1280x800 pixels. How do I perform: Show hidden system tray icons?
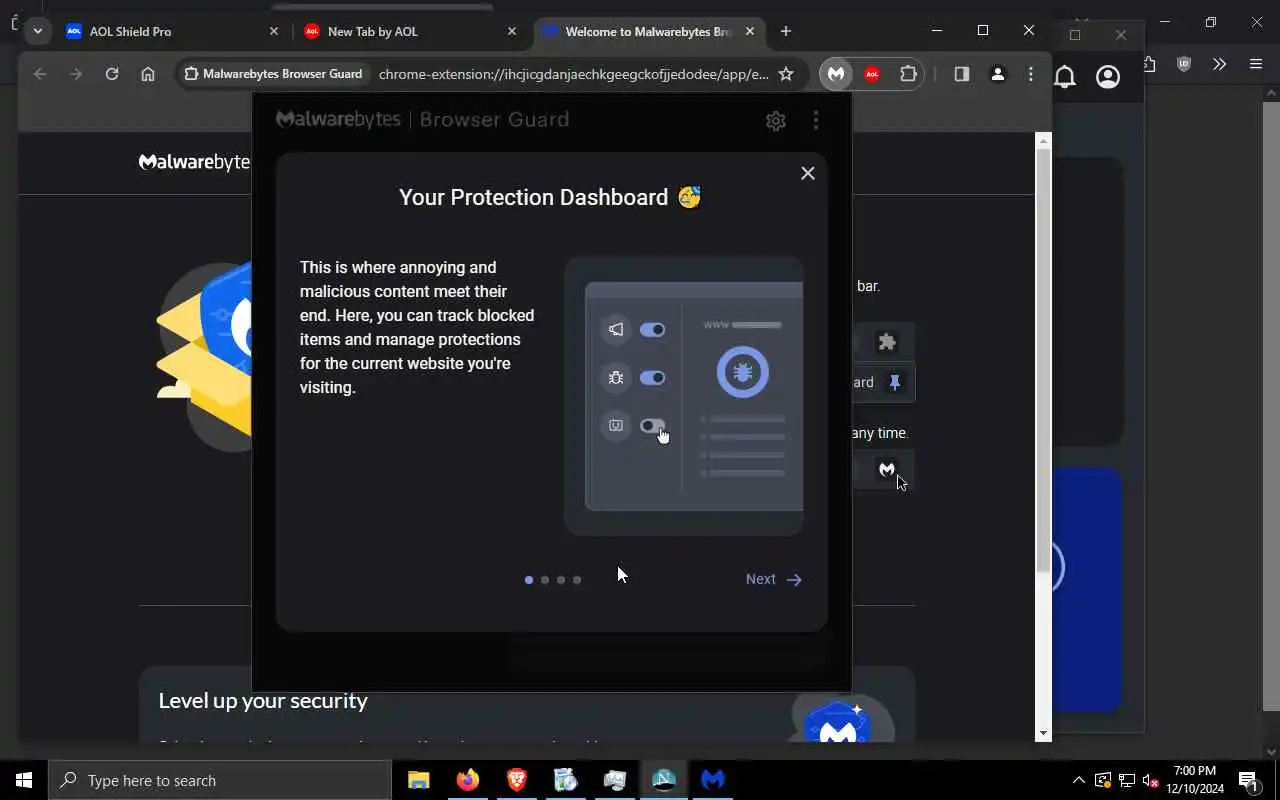(1078, 780)
